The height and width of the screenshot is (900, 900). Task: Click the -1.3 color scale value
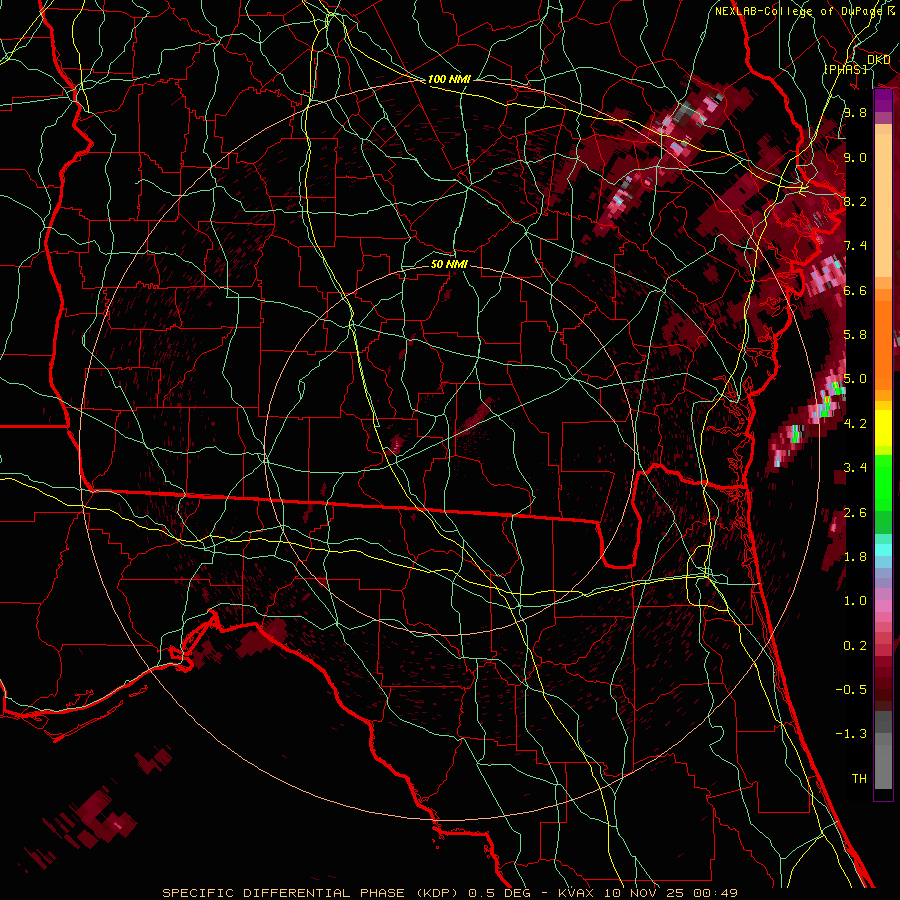[851, 734]
